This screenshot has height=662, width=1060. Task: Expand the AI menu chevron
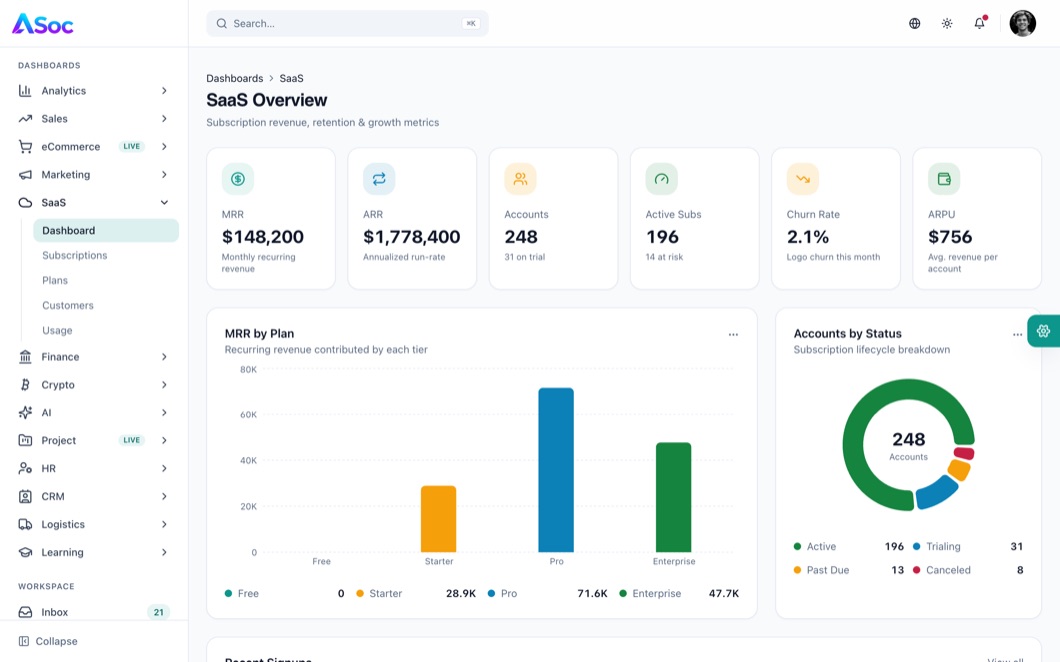[164, 412]
